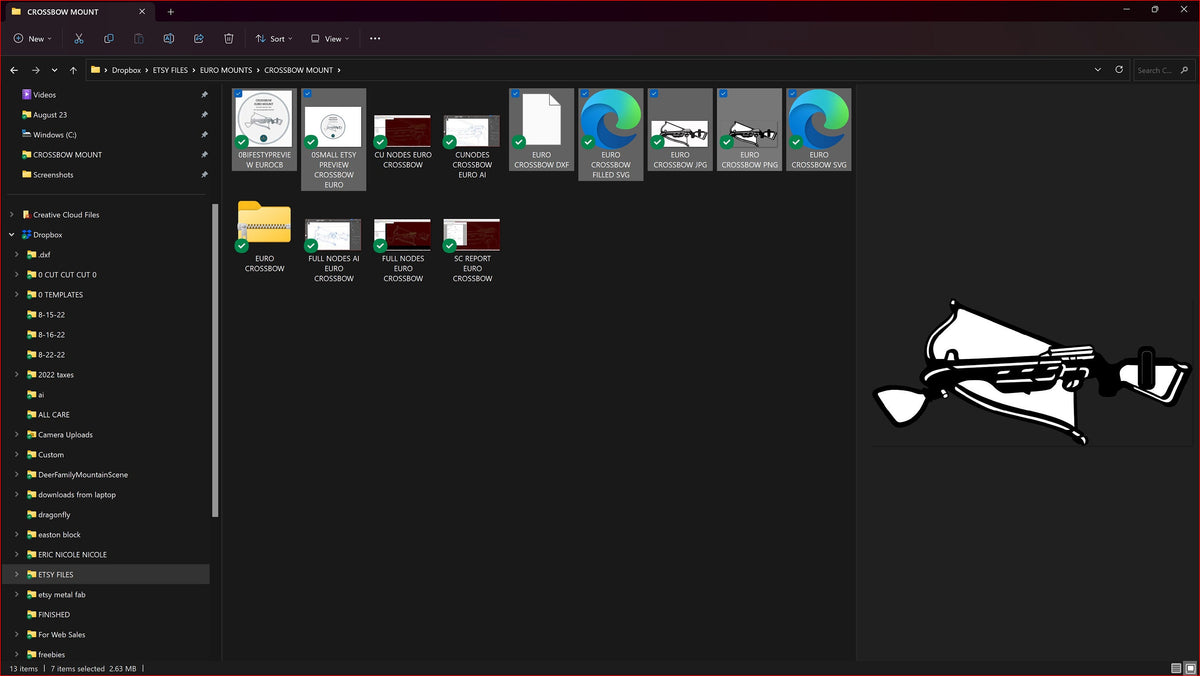This screenshot has height=676, width=1200.
Task: Open the Sort dropdown menu
Action: 274,38
